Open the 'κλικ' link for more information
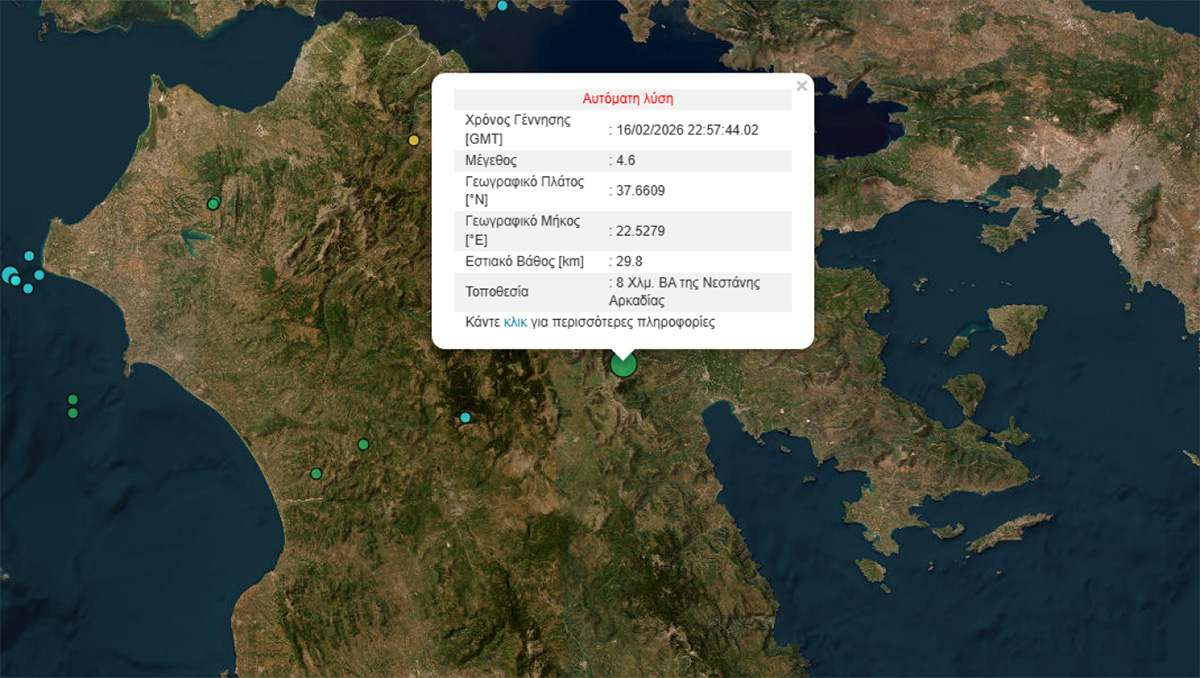1200x678 pixels. (x=515, y=323)
